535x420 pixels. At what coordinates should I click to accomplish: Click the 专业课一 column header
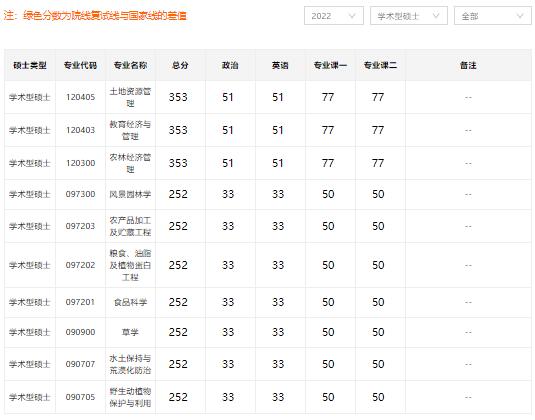330,65
